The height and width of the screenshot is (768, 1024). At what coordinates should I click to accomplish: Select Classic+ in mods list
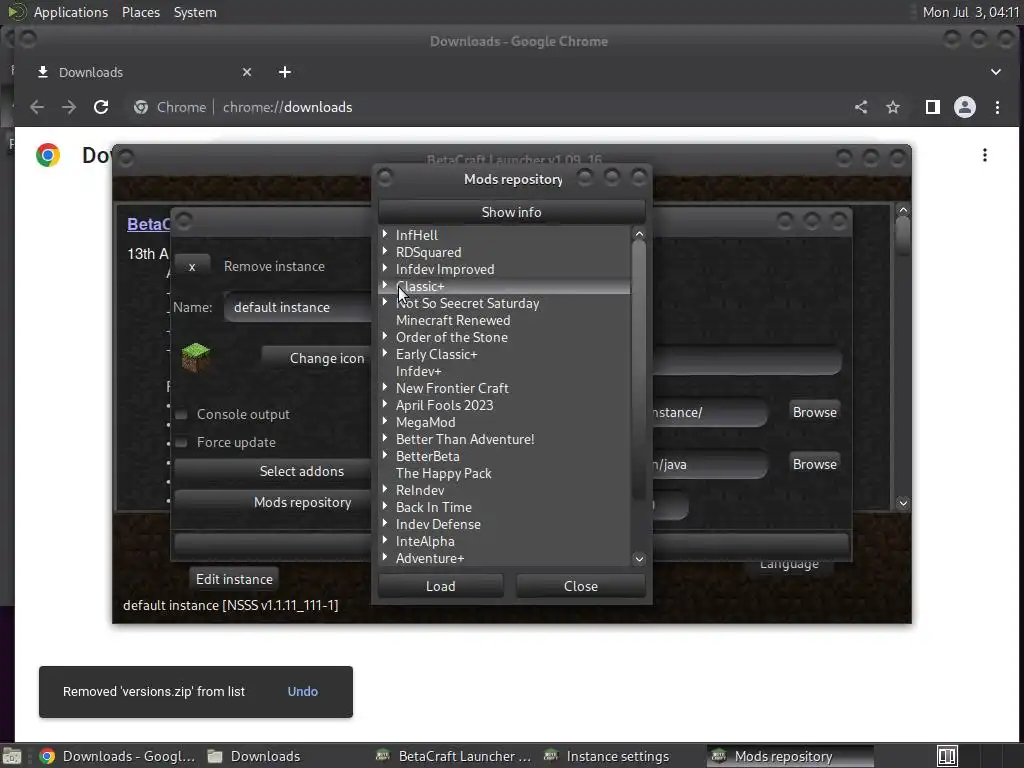point(420,286)
